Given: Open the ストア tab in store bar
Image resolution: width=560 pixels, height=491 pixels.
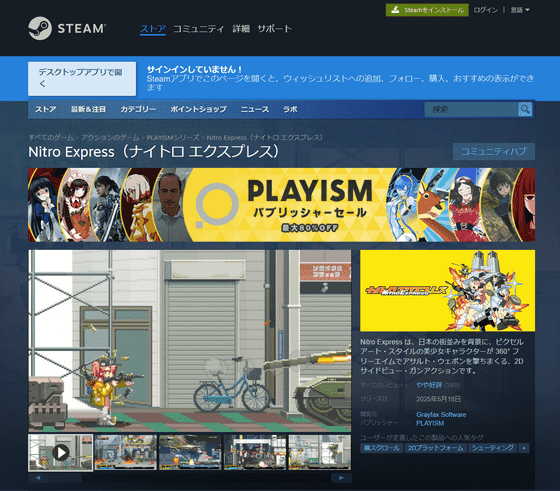Looking at the screenshot, I should (x=45, y=109).
